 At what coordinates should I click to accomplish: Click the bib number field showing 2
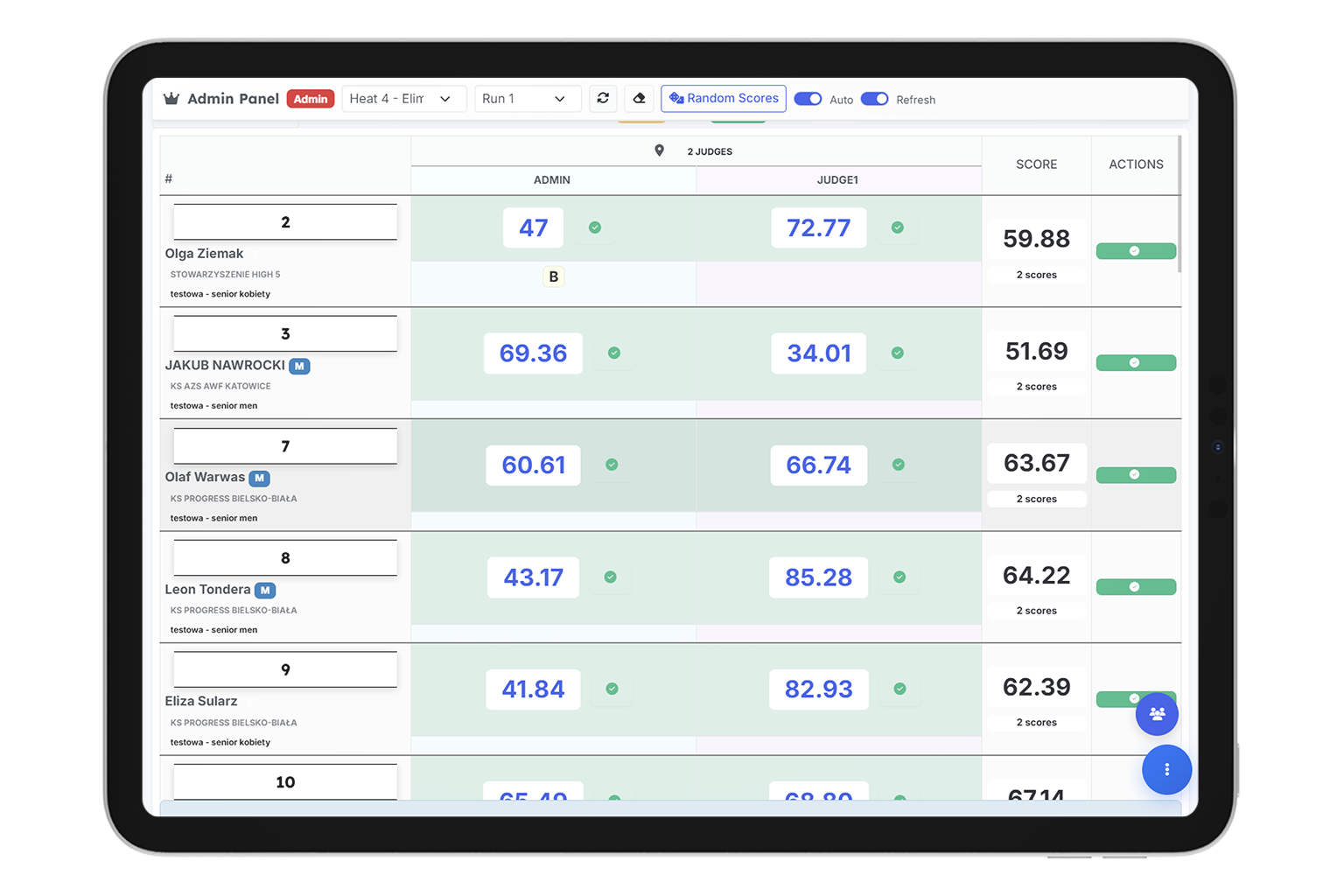[285, 221]
